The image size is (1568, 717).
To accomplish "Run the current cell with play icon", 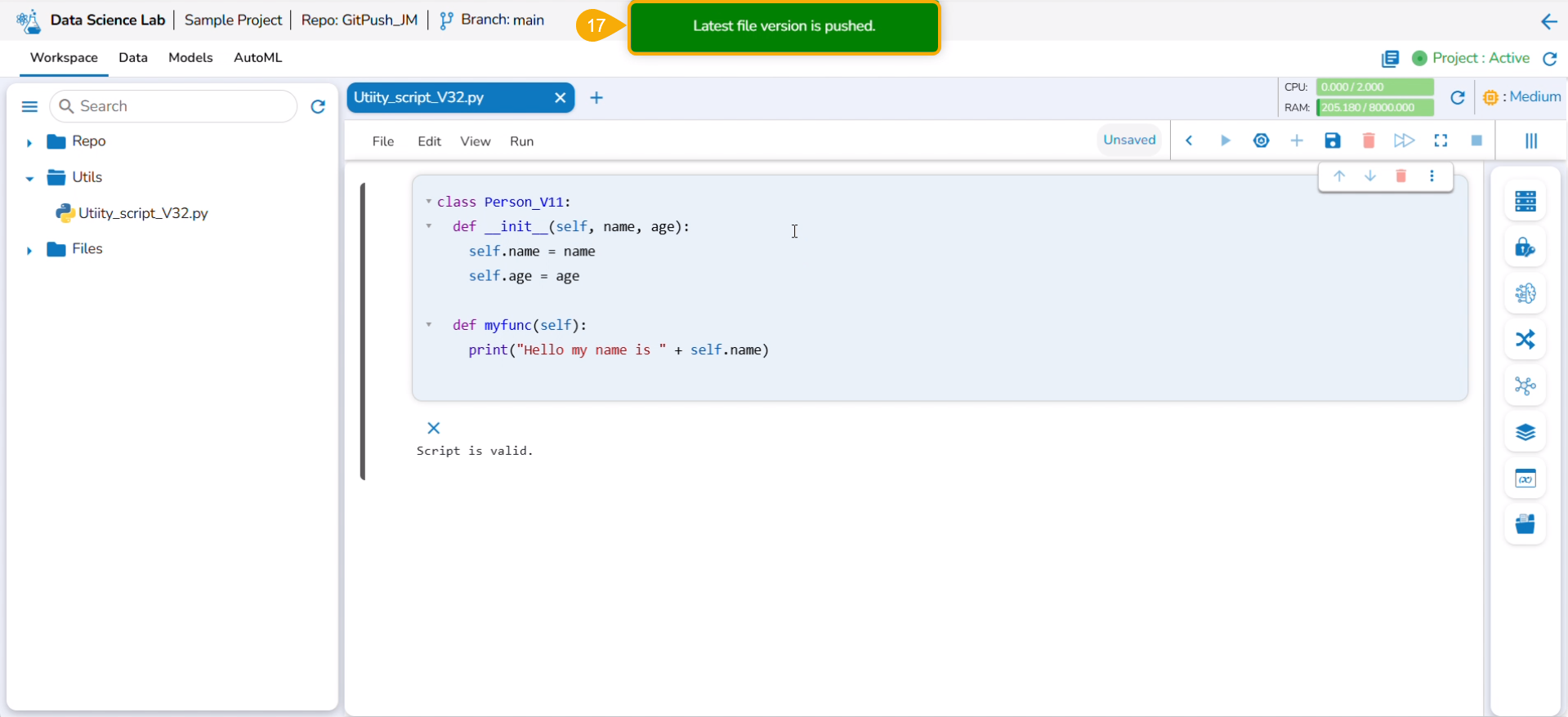I will 1225,140.
